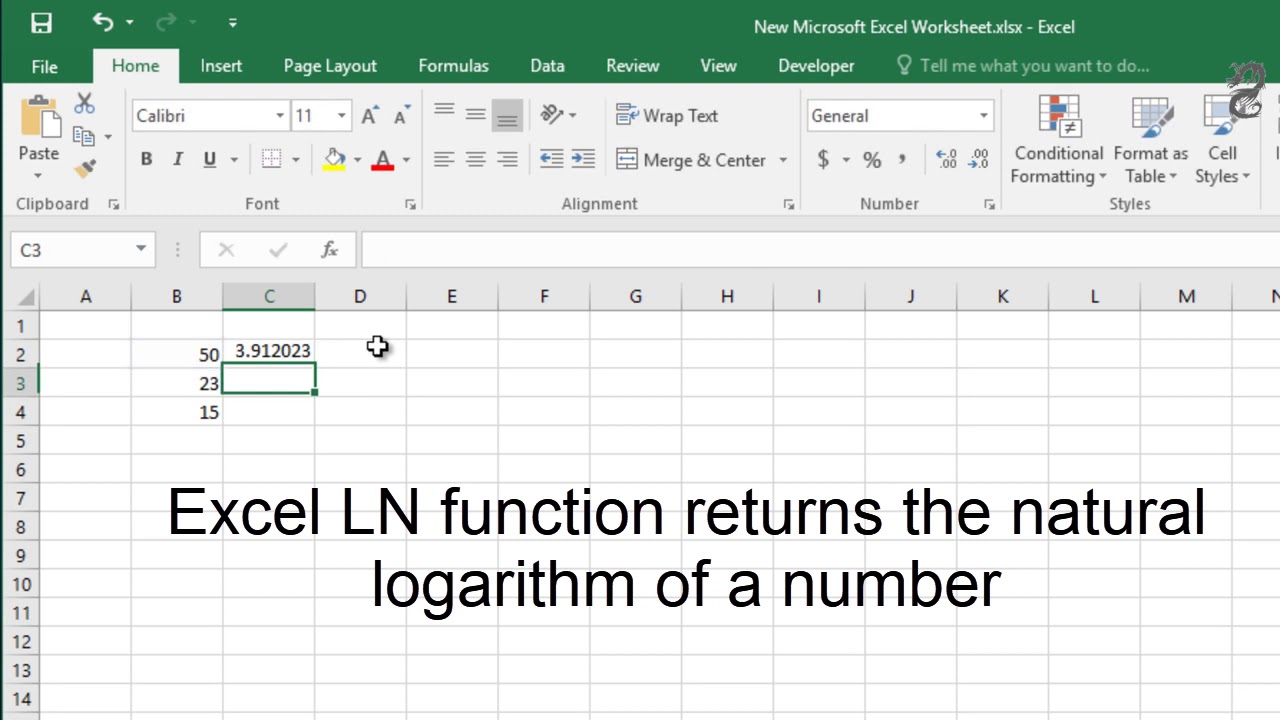The height and width of the screenshot is (720, 1280).
Task: Click the Name Box showing C3
Action: (70, 250)
